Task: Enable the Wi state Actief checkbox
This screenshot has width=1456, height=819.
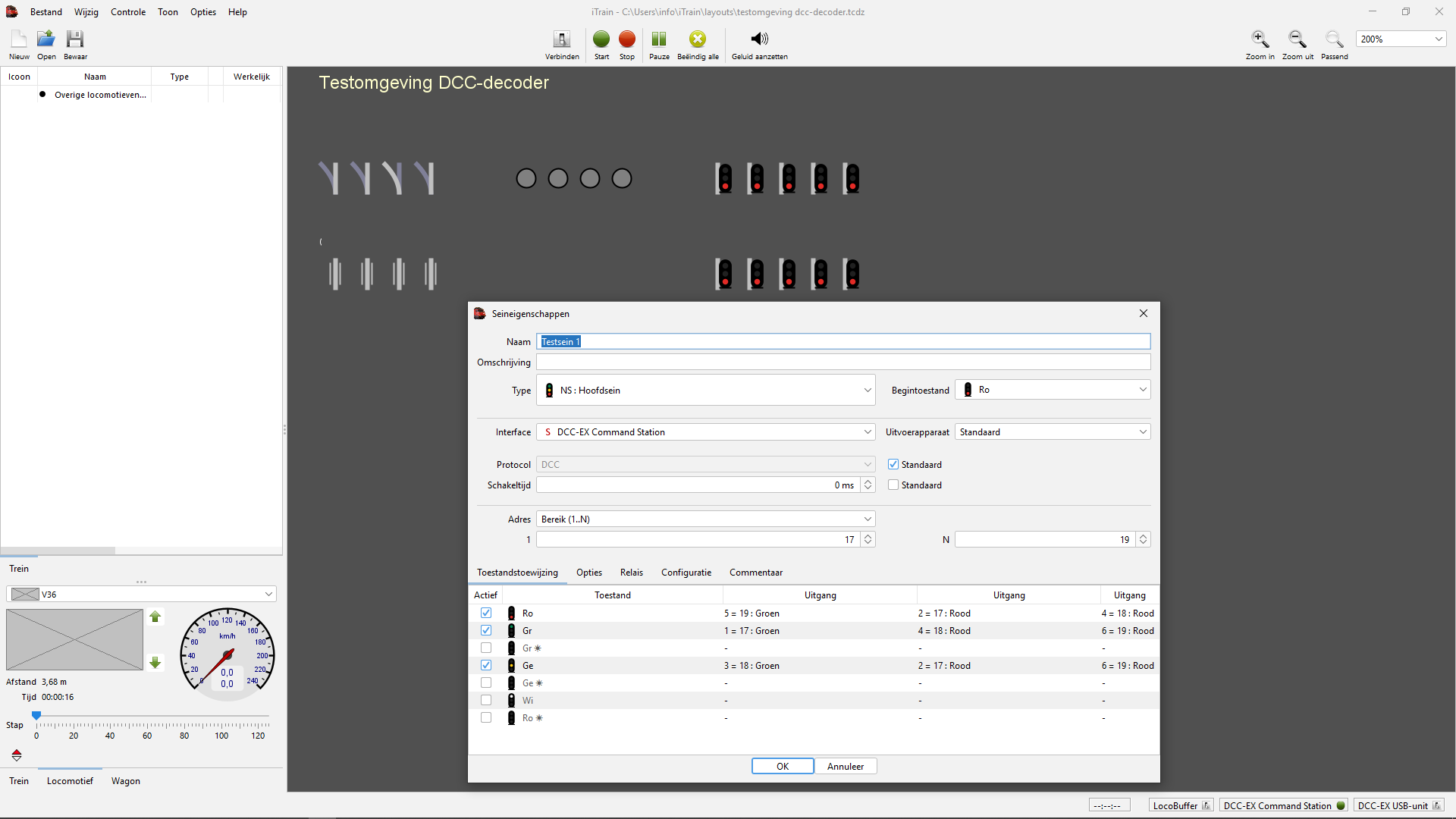Action: click(486, 700)
